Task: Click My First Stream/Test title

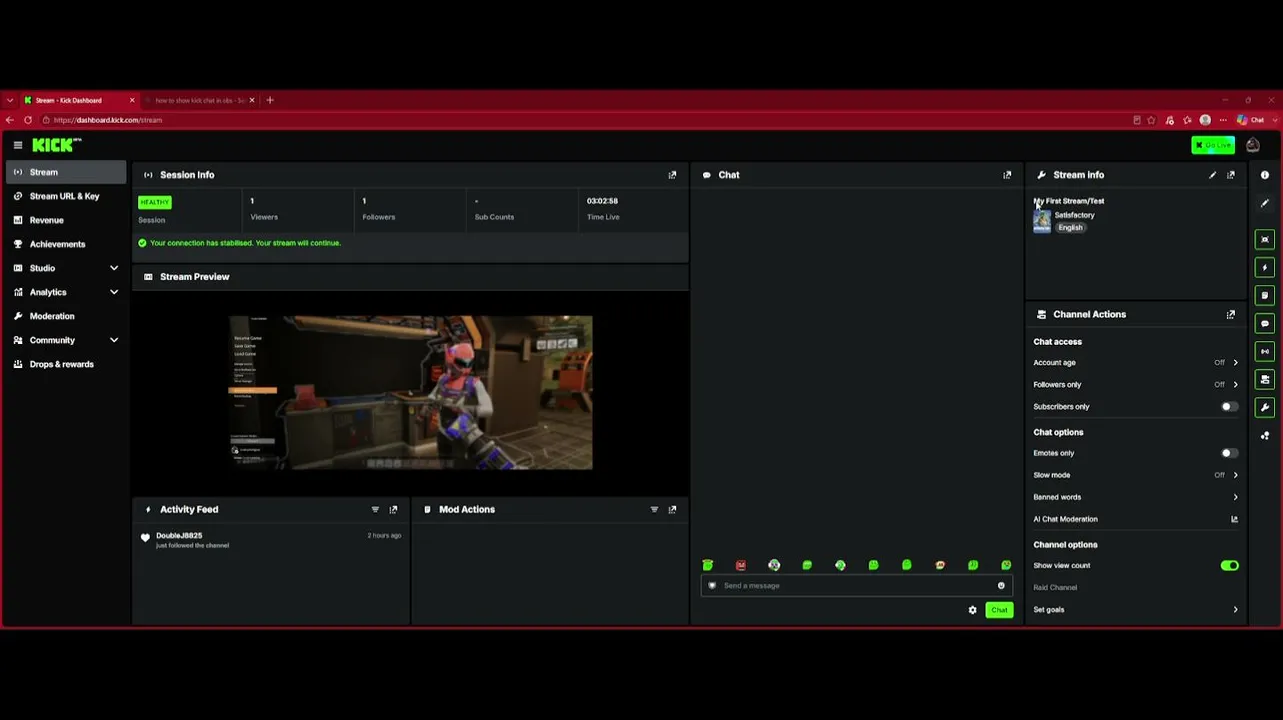Action: coord(1069,201)
